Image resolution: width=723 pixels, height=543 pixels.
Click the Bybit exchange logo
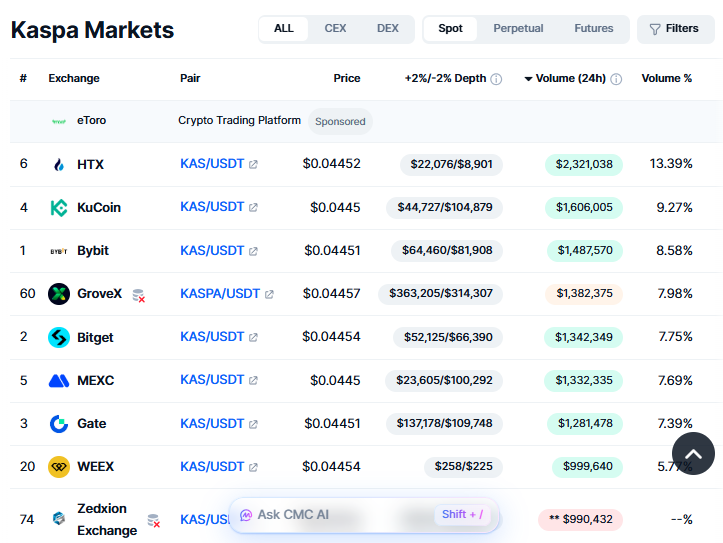[59, 251]
